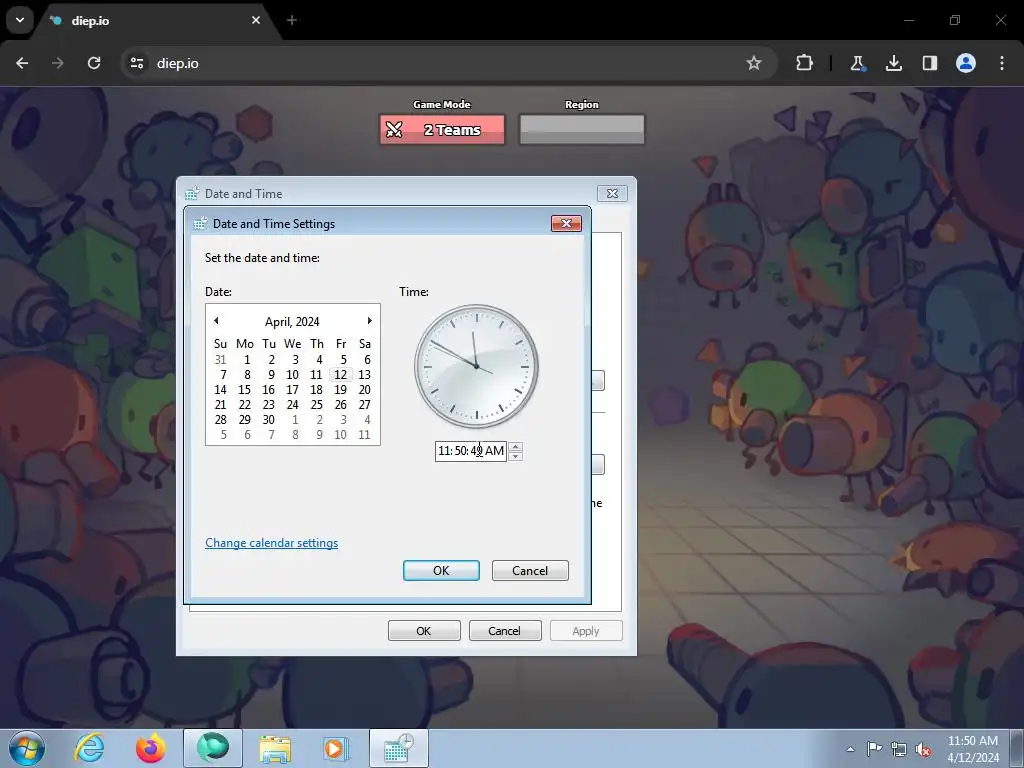
Task: Open the Windows Start orb
Action: point(27,748)
